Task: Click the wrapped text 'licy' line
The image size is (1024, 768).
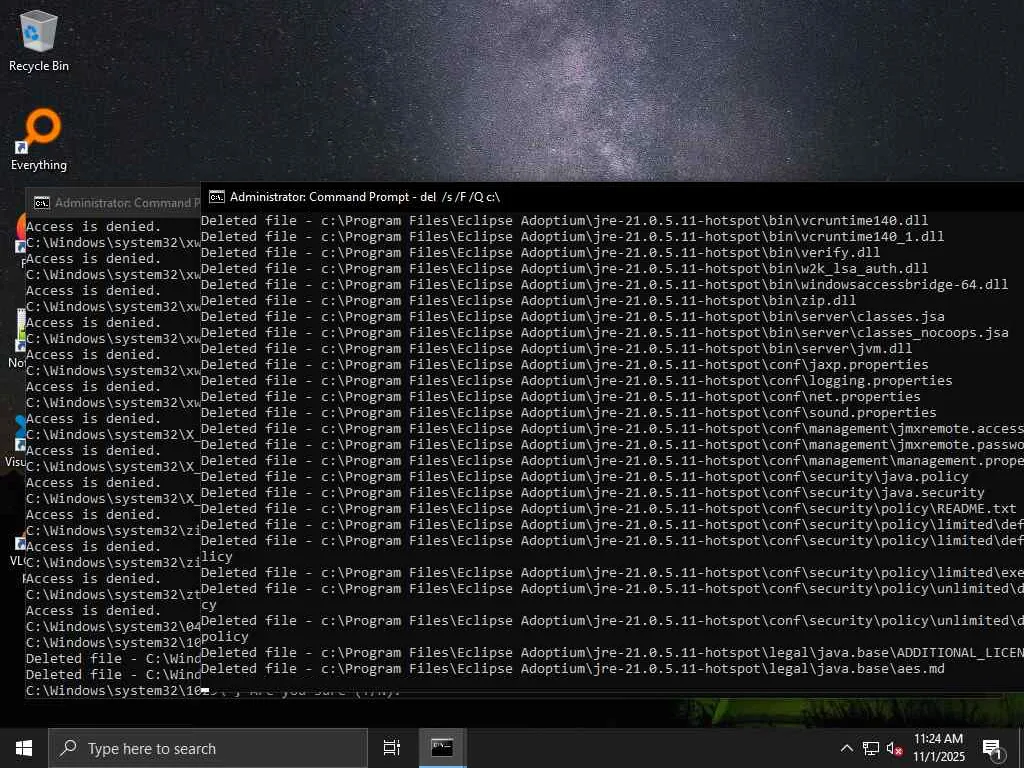Action: [x=216, y=556]
